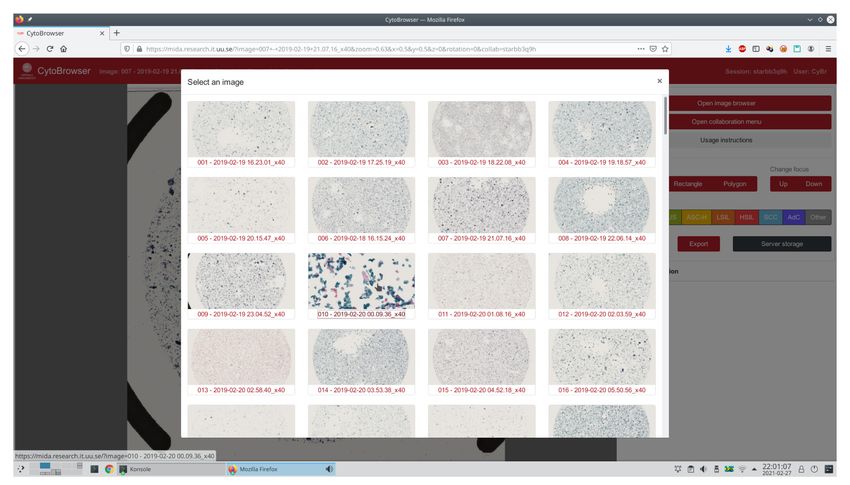Open pinkish thumbnail 013 - 2019-02-20 02.58.40_x40
850x485 pixels.
(x=241, y=357)
